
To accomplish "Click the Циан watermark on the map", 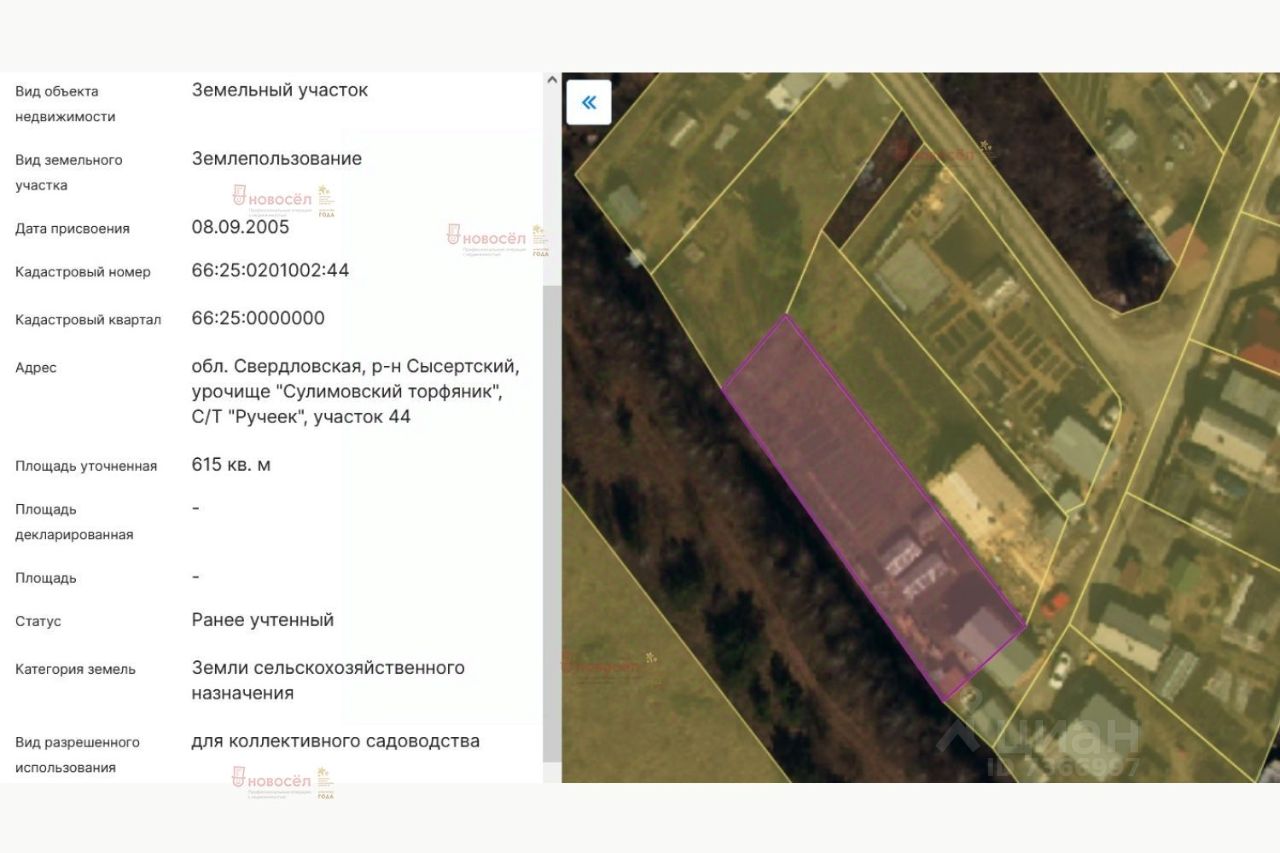I will [1040, 745].
